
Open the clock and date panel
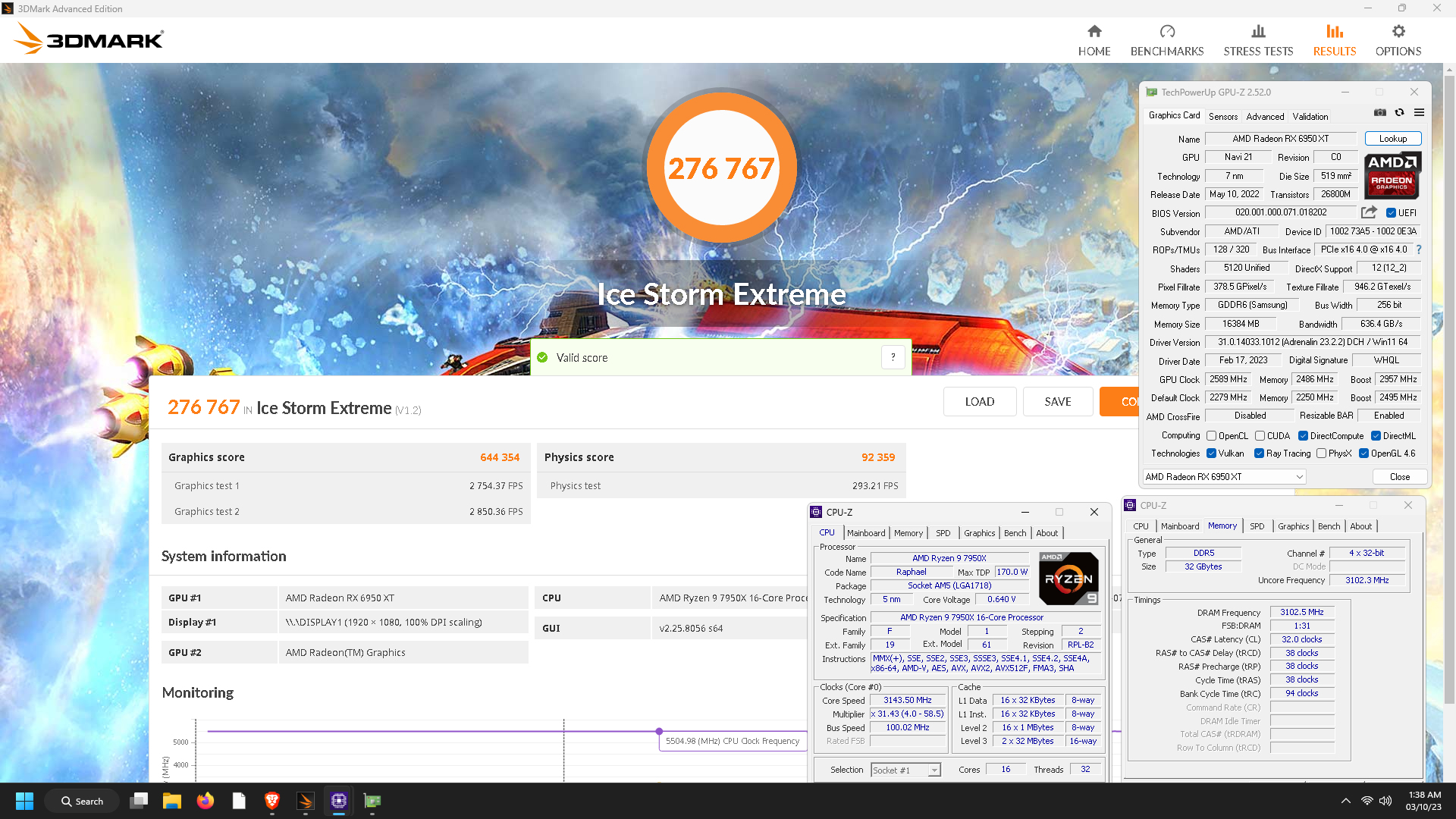(x=1424, y=801)
